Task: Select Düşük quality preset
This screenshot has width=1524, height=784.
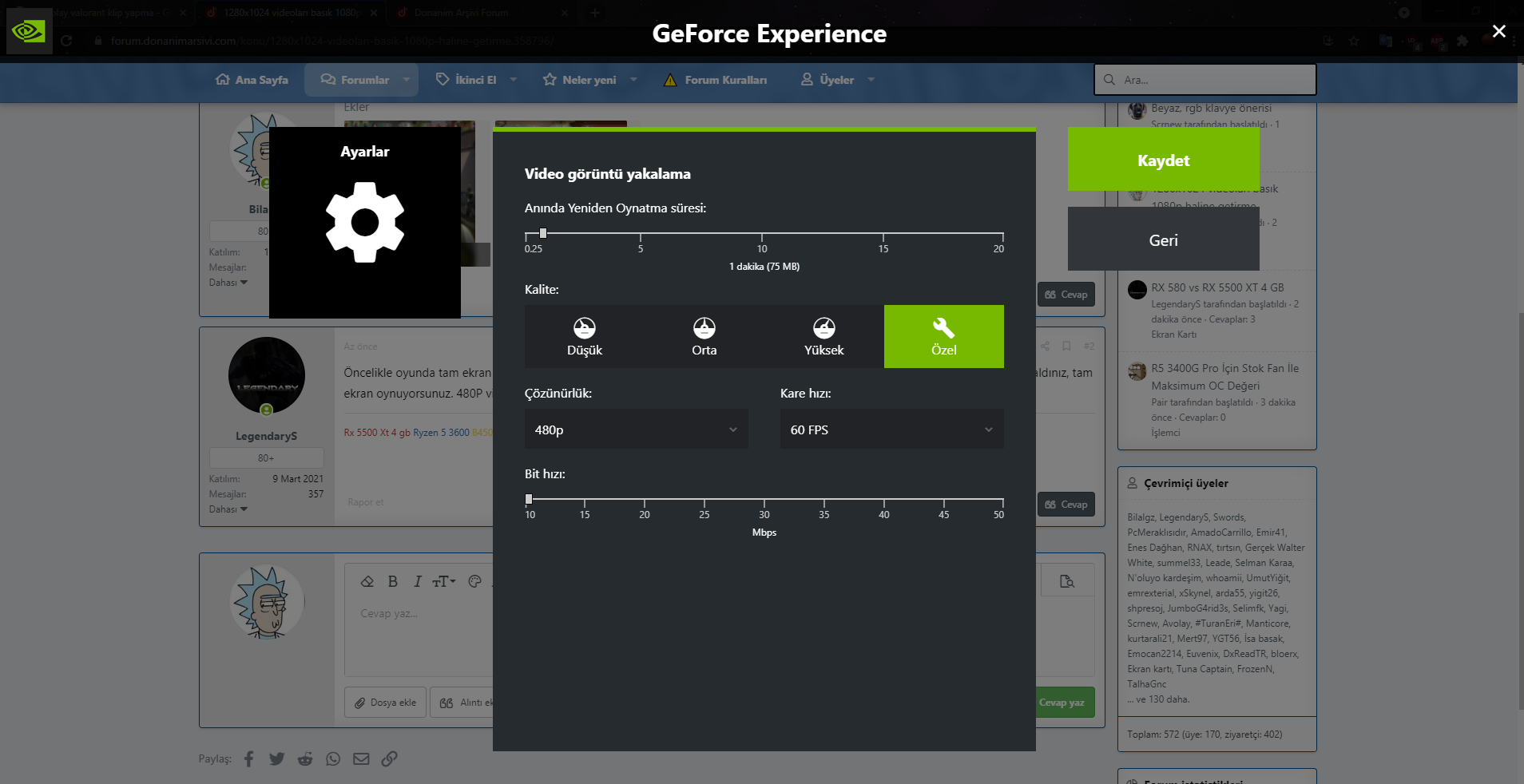Action: (585, 336)
